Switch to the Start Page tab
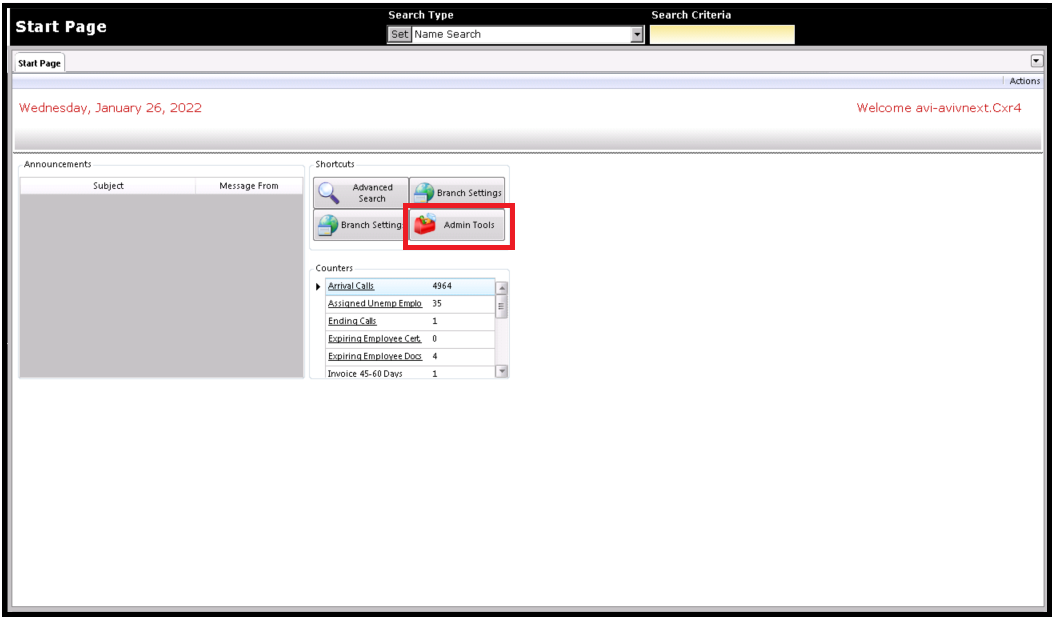Screen dimensions: 1054x620 (x=39, y=63)
